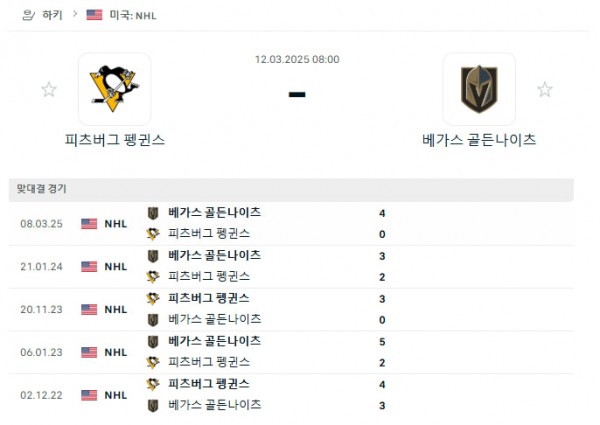Click the large Vegas Golden Knights logo
The image size is (600, 425).
pos(479,89)
